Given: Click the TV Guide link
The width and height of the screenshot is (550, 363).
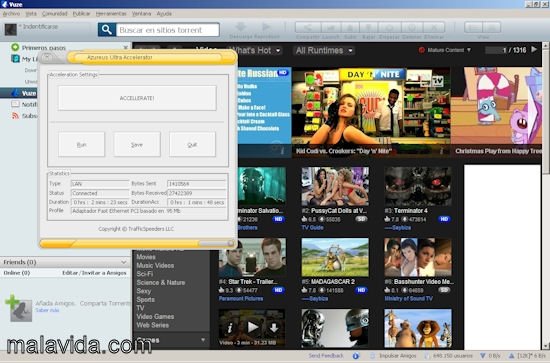Looking at the screenshot, I should [313, 228].
